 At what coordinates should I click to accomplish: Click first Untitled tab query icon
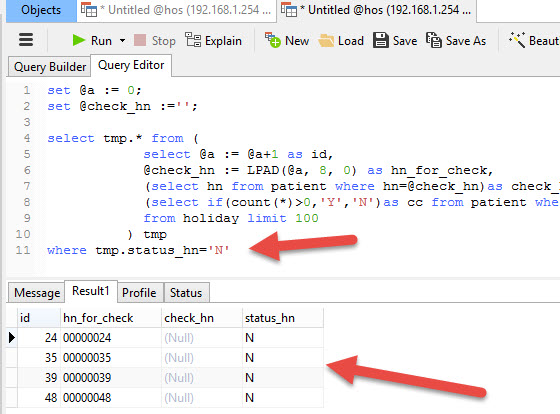tap(89, 10)
